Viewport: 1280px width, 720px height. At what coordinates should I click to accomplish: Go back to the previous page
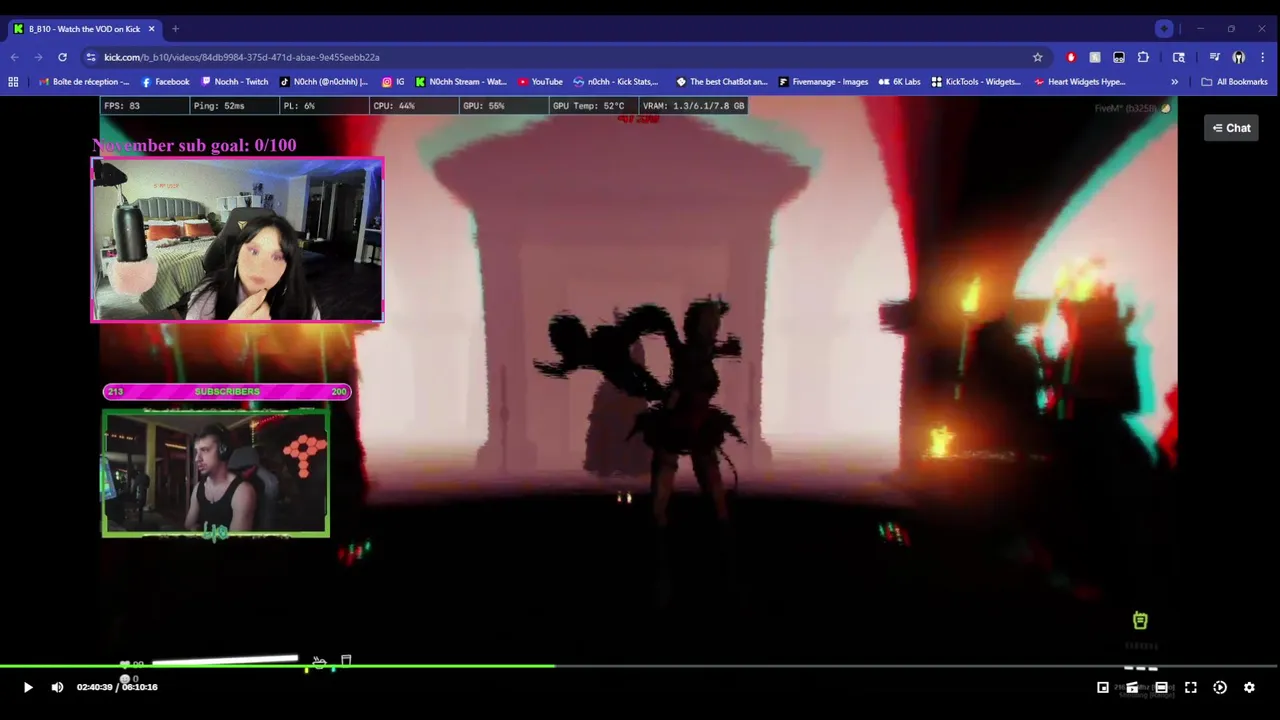pos(14,57)
